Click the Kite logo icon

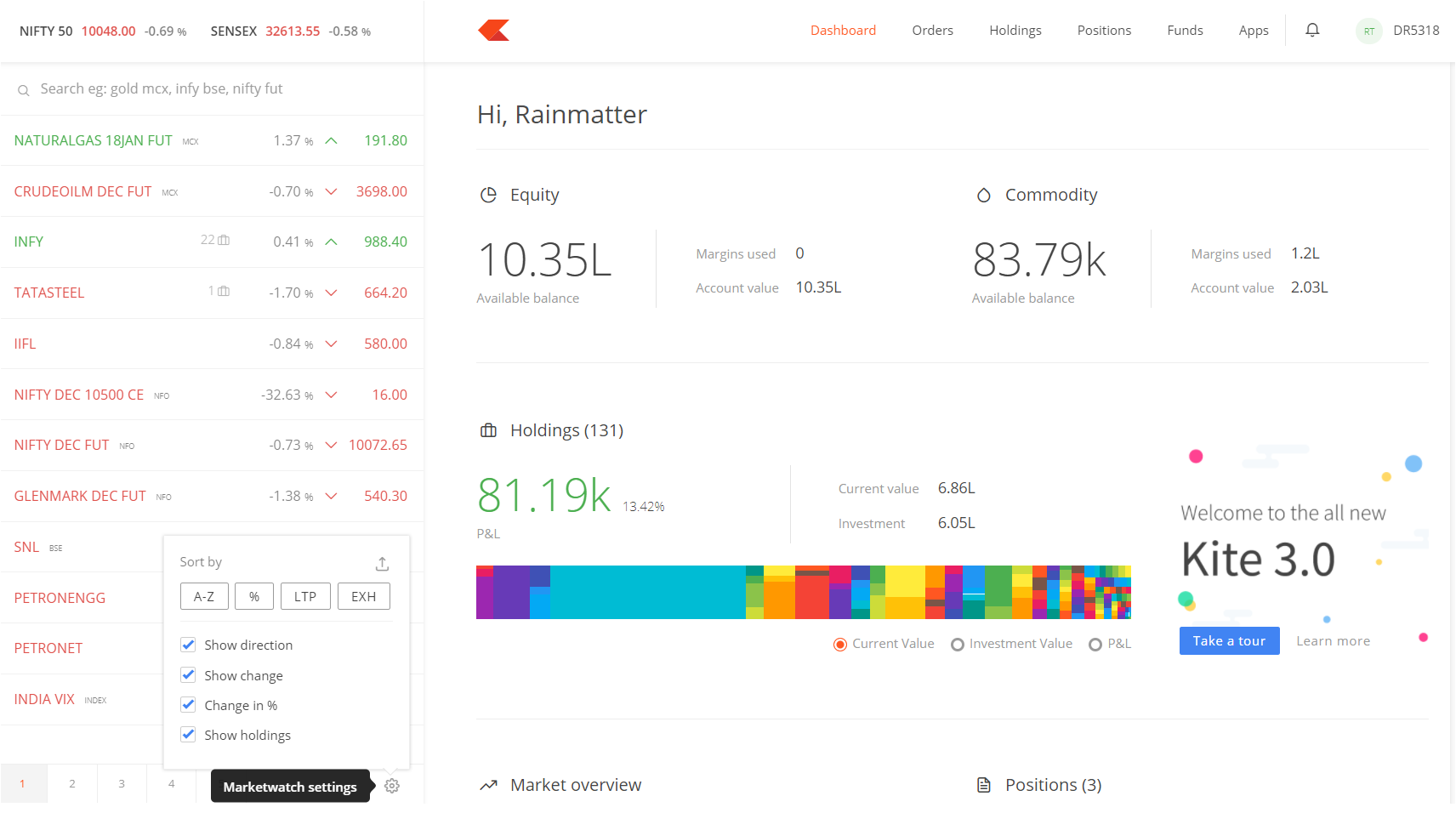(x=493, y=31)
